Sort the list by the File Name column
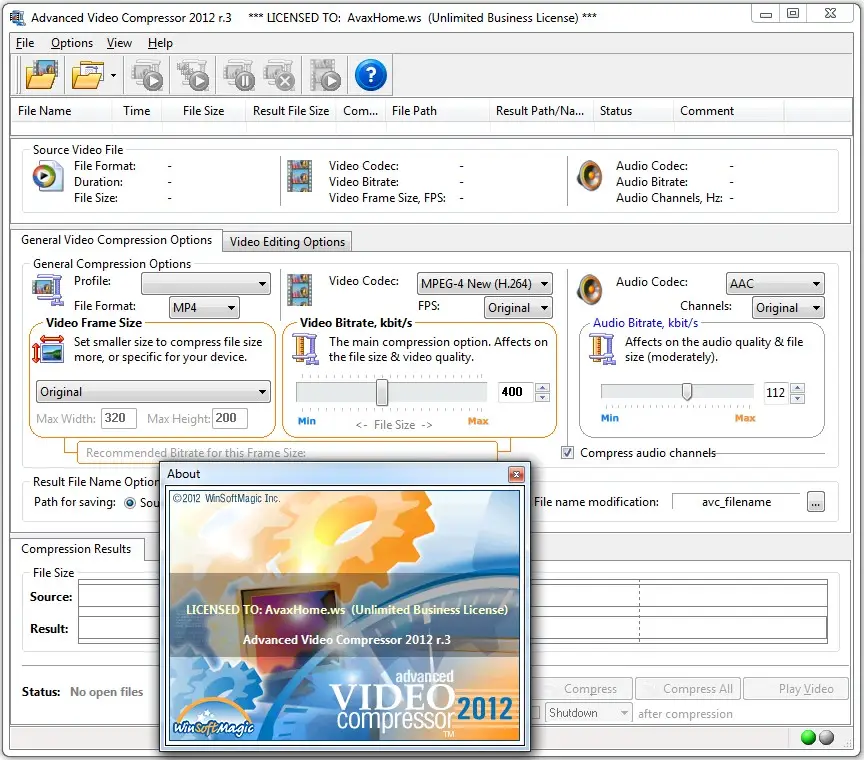The image size is (864, 760). point(61,111)
